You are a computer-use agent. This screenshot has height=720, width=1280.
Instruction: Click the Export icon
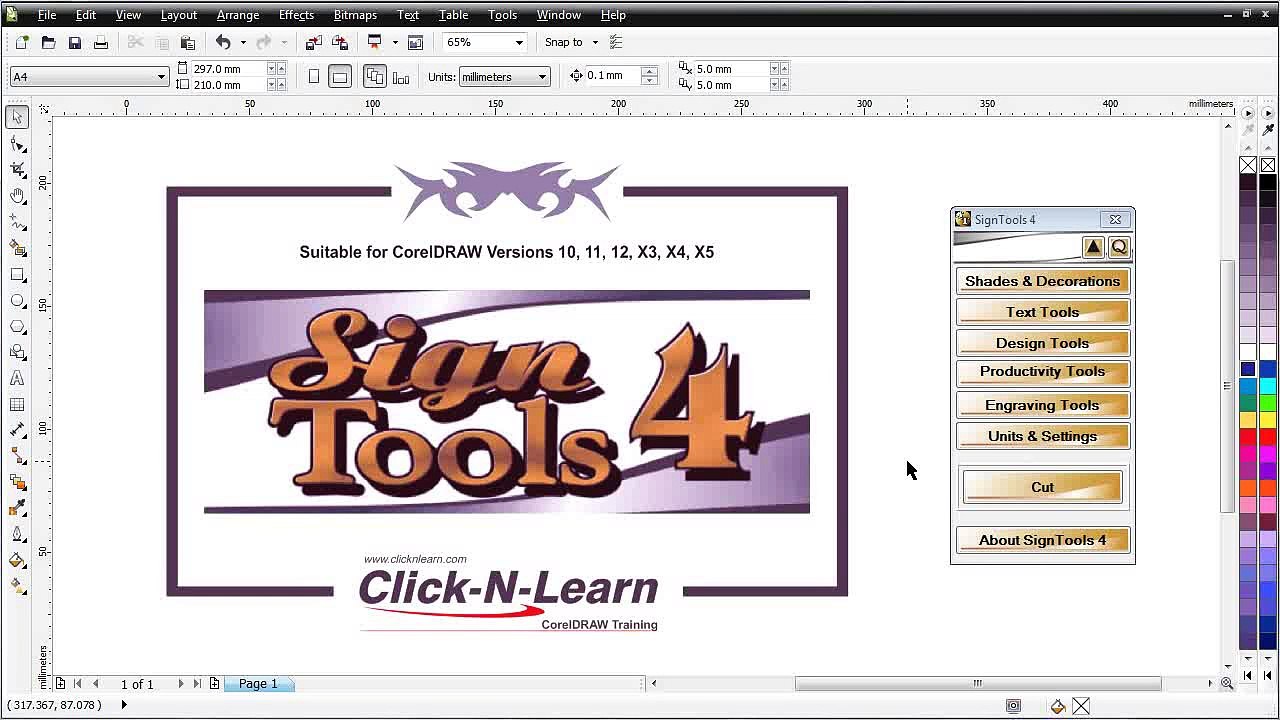click(x=339, y=42)
